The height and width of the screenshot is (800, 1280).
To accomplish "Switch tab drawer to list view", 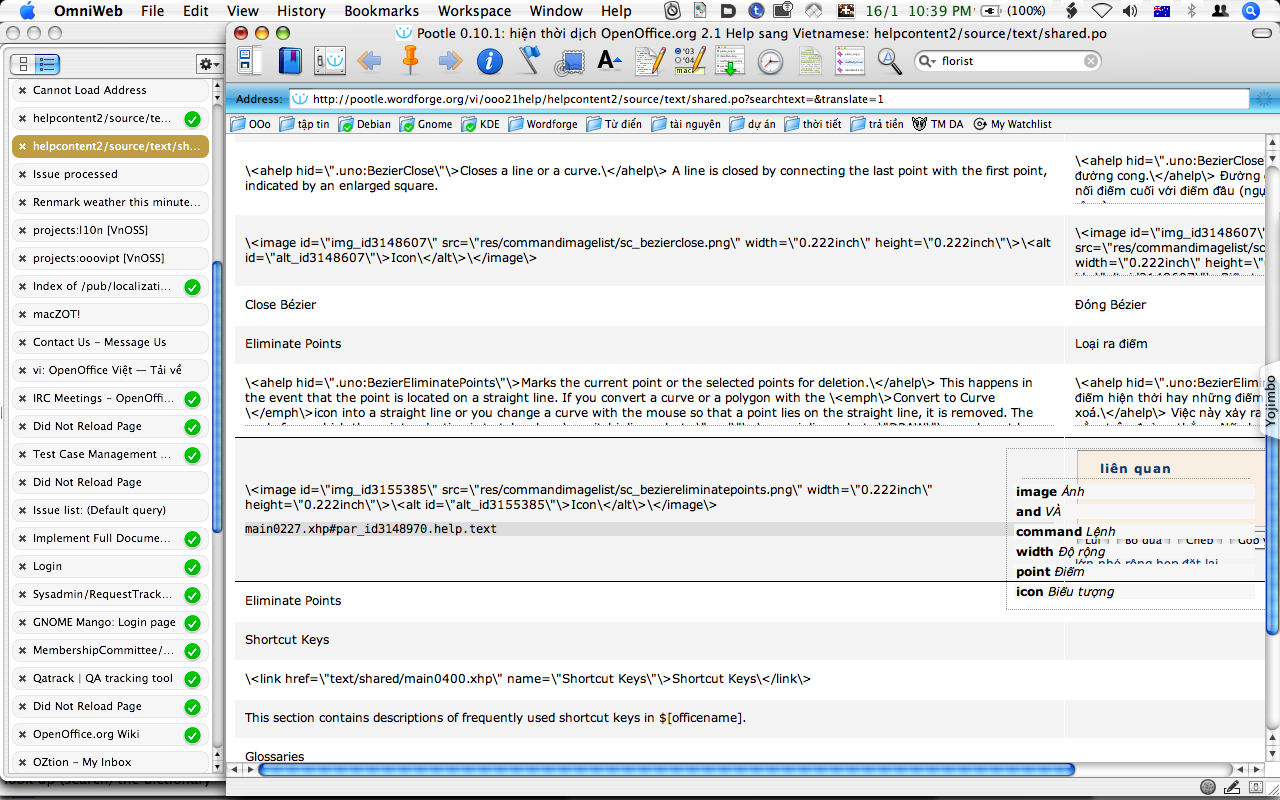I will (47, 64).
